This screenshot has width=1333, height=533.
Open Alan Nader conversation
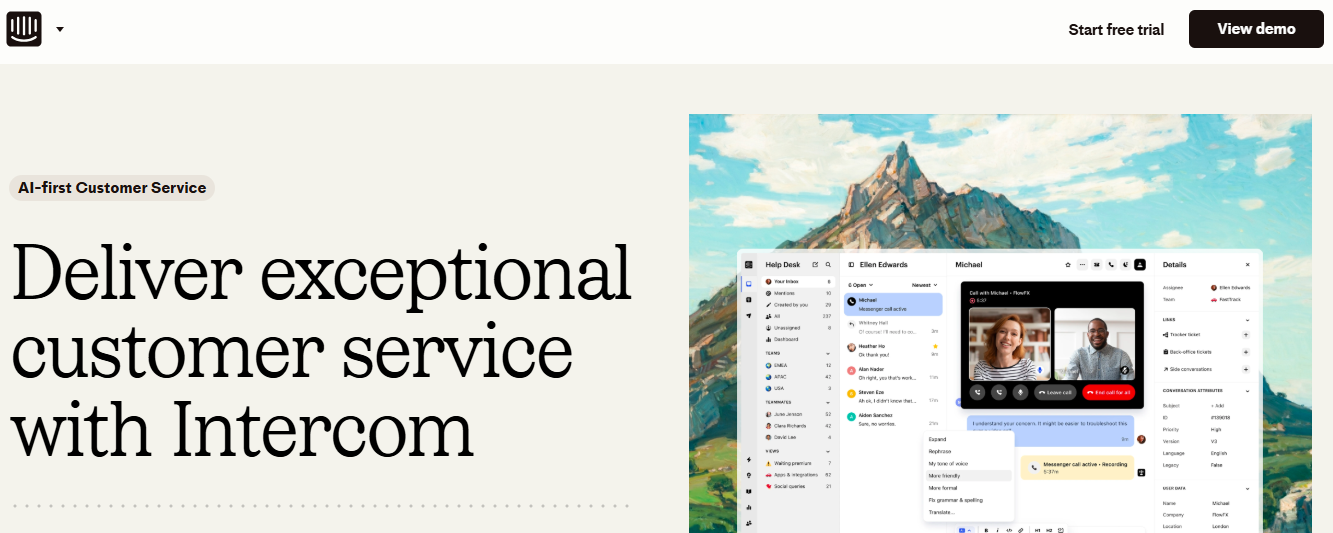pos(893,374)
